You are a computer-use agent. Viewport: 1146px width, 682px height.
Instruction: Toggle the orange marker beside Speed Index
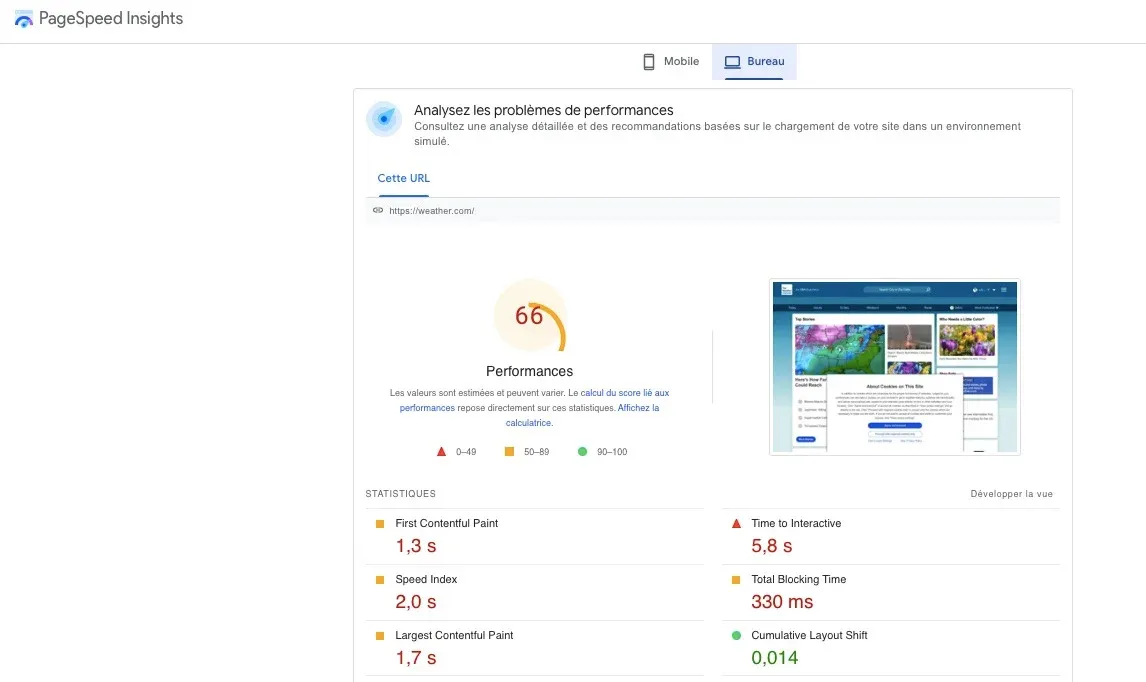click(380, 579)
